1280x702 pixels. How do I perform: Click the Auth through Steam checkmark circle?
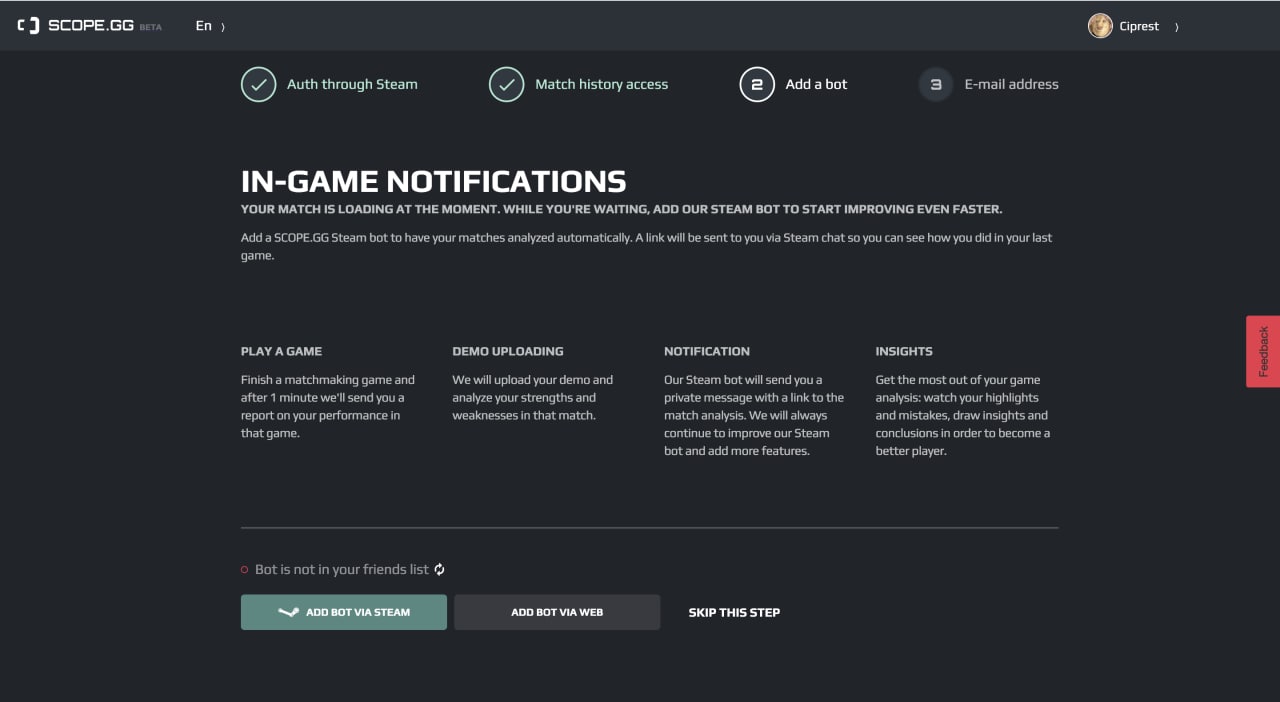click(x=258, y=85)
